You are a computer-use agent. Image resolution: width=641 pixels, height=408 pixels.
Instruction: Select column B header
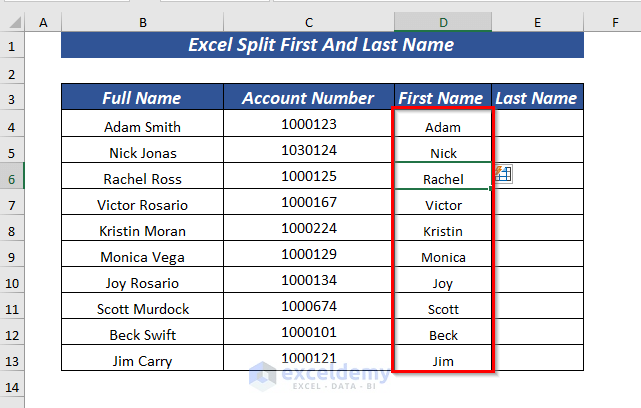point(143,22)
